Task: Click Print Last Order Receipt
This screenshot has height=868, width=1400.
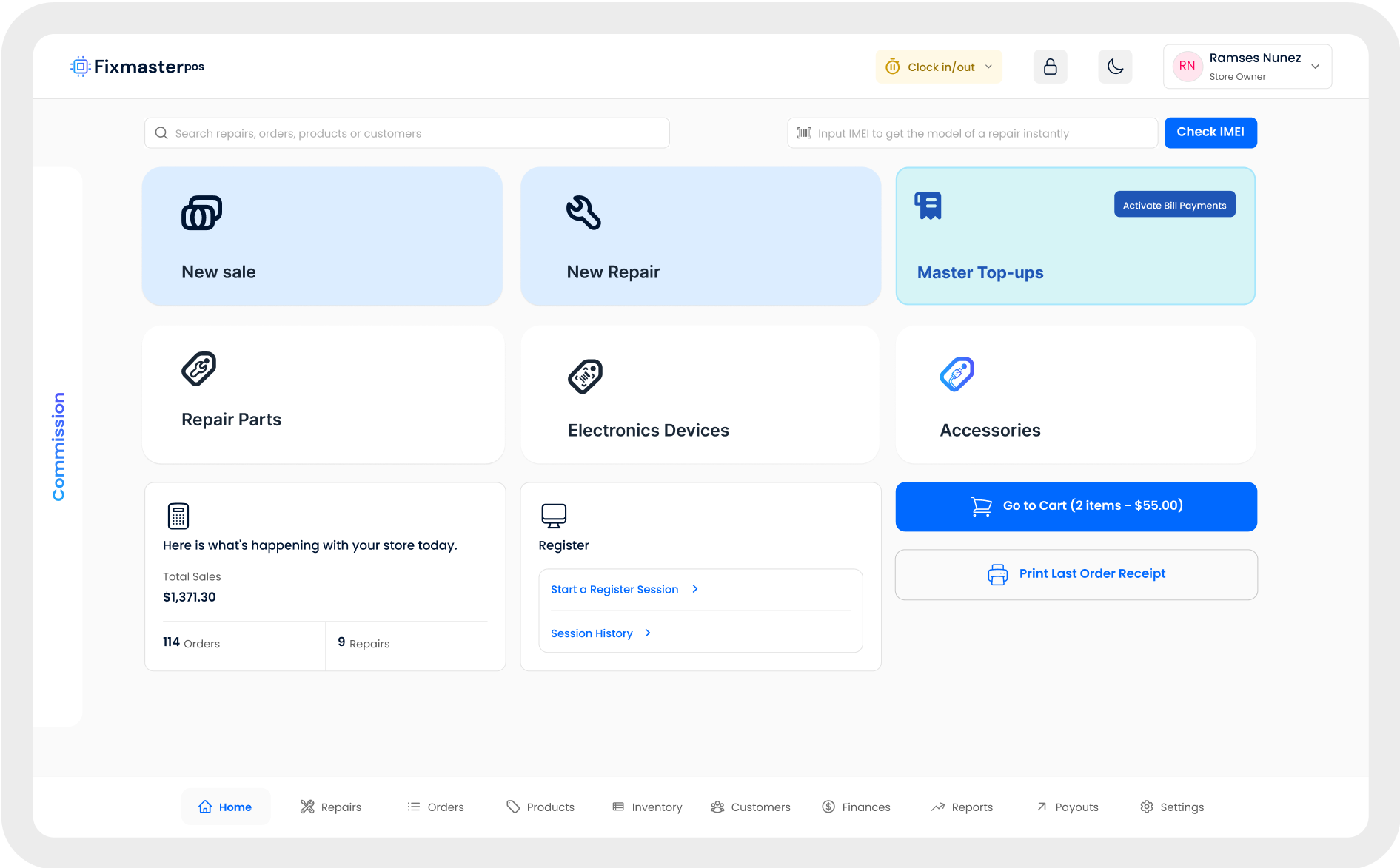Action: point(1076,574)
